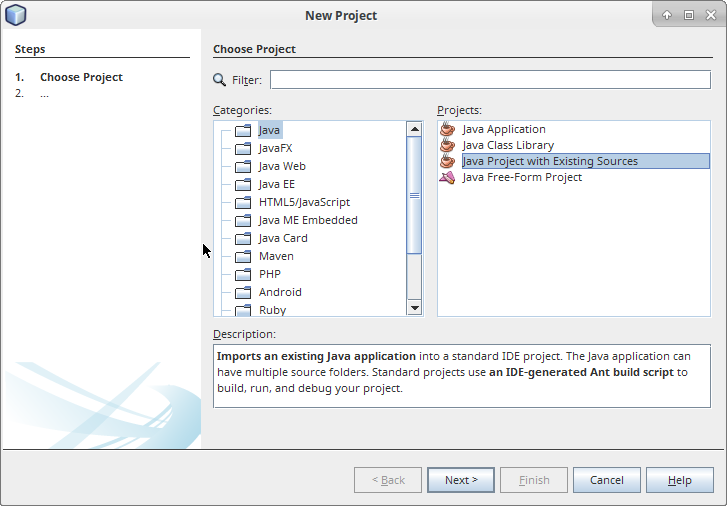Image resolution: width=727 pixels, height=506 pixels.
Task: Pick the Java ME Embedded category
Action: 307,220
